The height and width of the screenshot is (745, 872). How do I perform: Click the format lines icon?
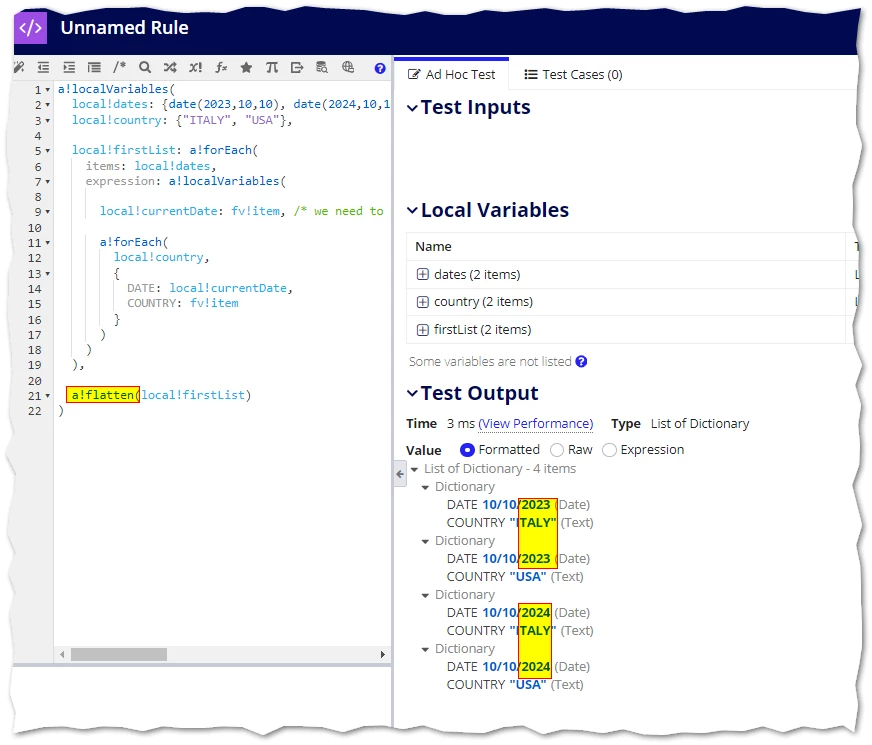point(95,67)
